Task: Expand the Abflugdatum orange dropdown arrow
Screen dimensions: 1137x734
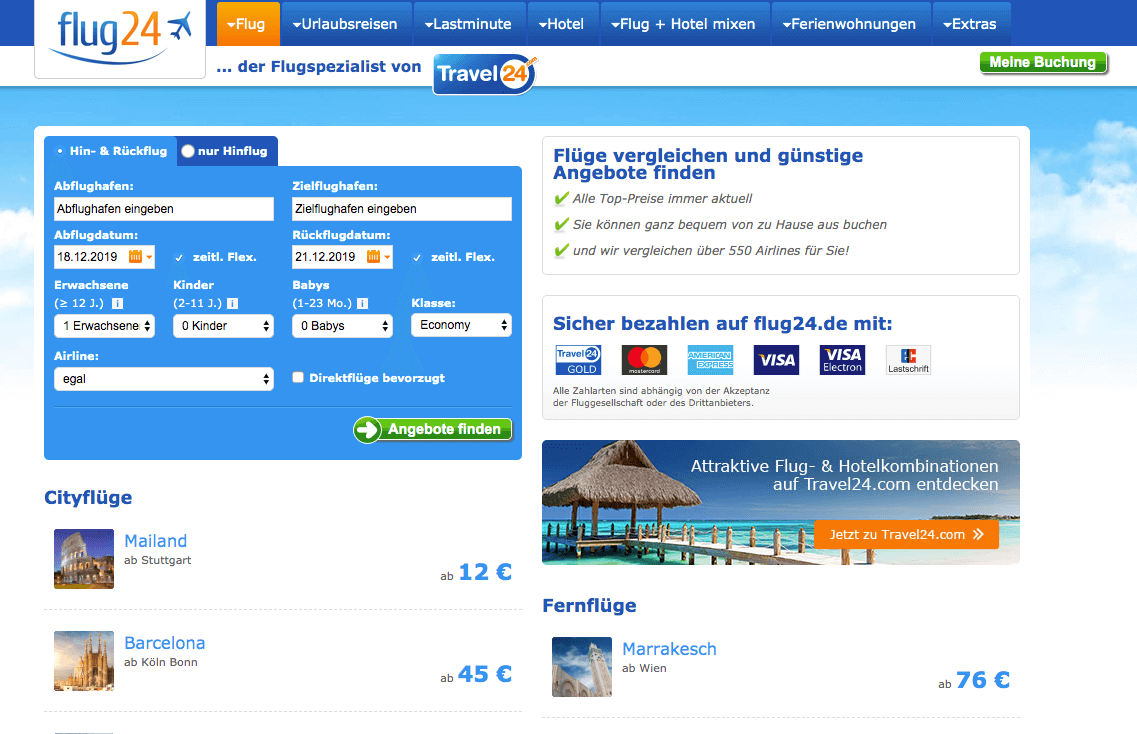Action: click(149, 257)
